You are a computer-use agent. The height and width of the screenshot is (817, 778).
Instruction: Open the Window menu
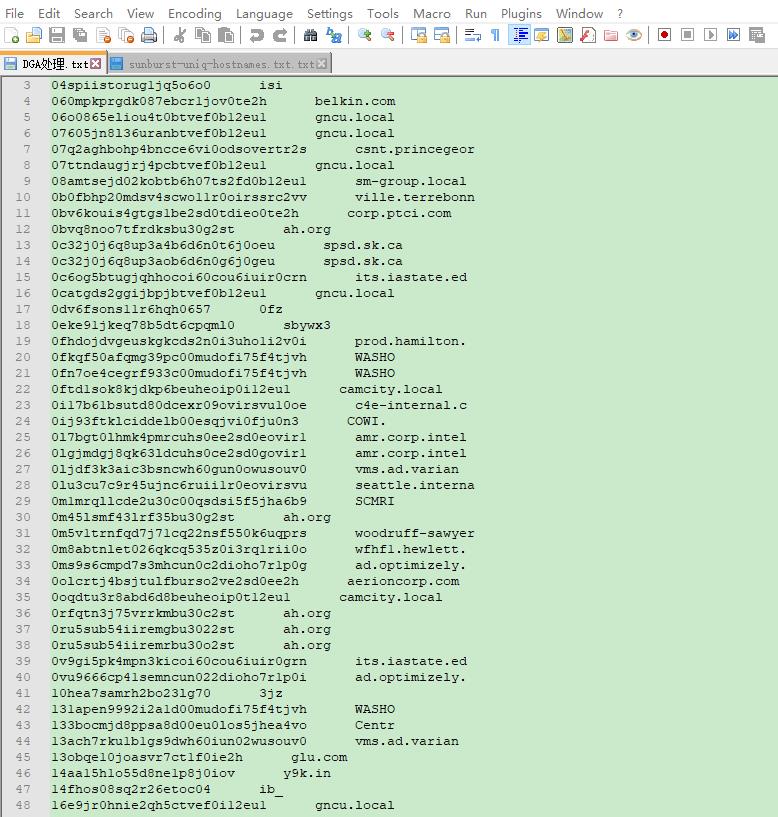[x=579, y=14]
